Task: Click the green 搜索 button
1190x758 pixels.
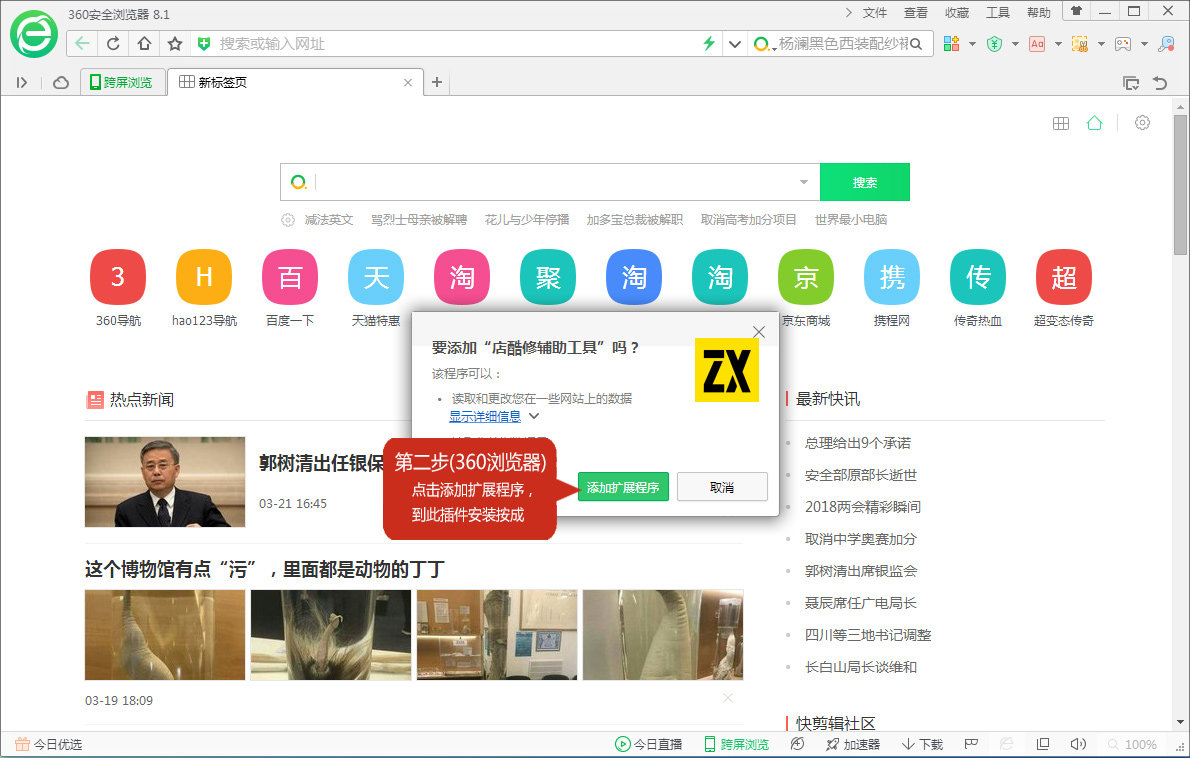Action: (864, 182)
